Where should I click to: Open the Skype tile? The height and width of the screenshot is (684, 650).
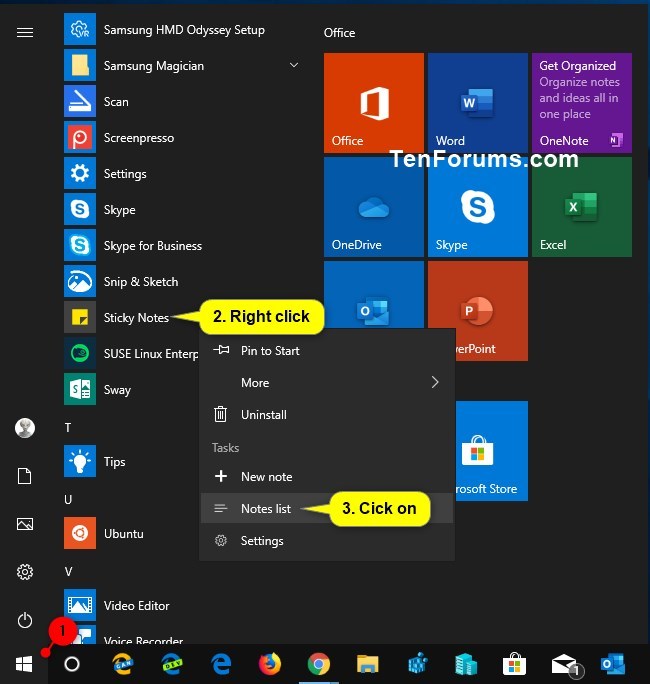pyautogui.click(x=478, y=207)
